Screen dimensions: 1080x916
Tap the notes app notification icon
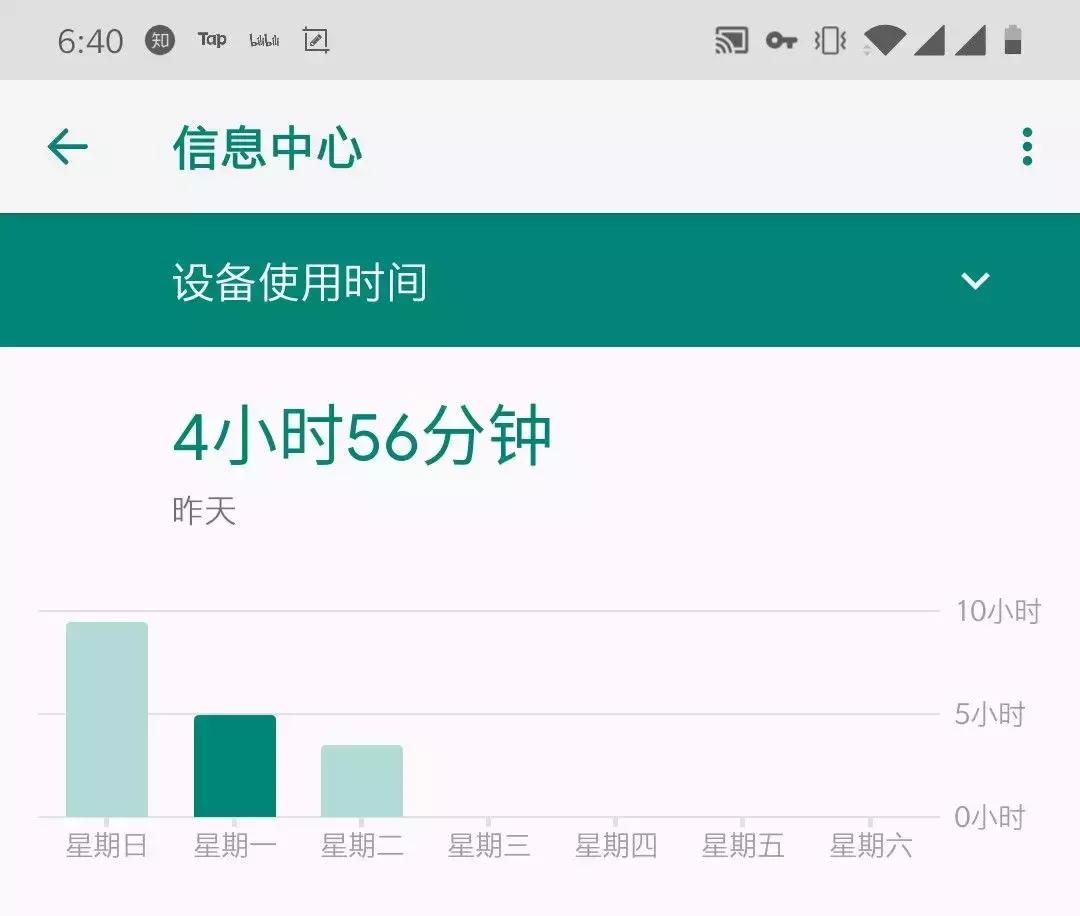pos(316,40)
